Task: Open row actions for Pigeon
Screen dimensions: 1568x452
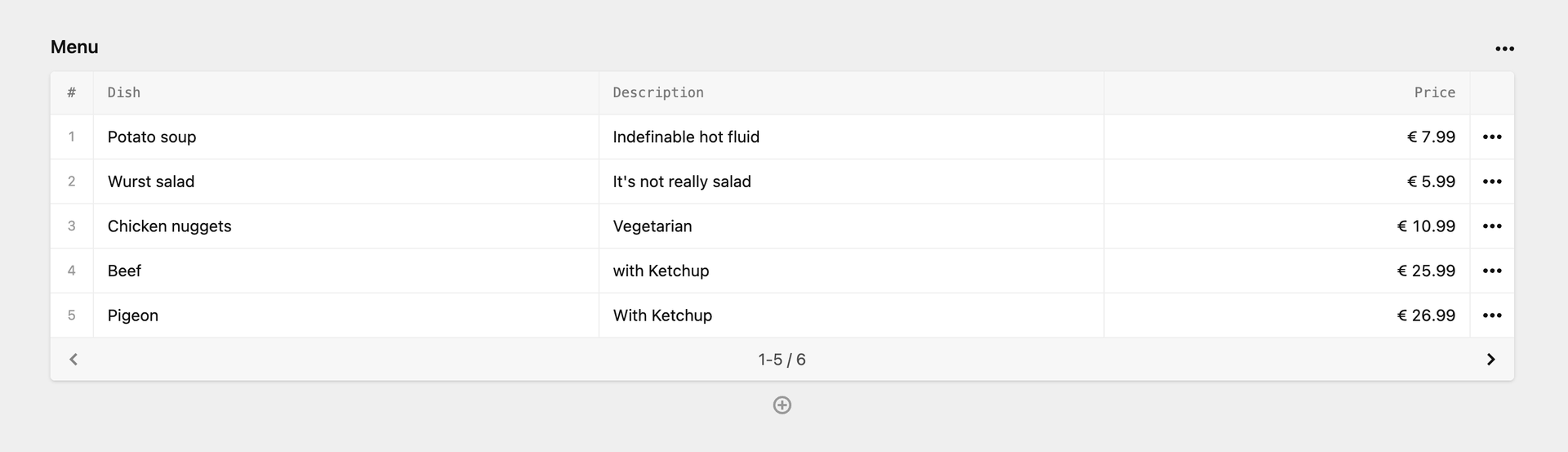Action: tap(1492, 316)
